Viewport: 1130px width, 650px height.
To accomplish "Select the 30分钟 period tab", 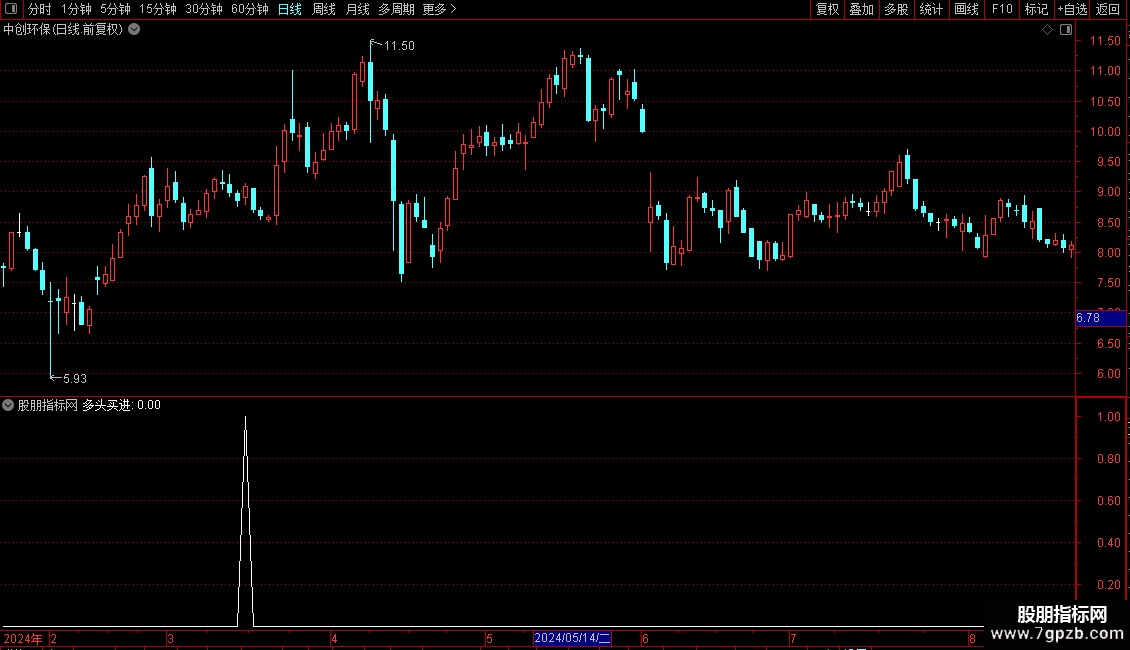I will point(204,9).
